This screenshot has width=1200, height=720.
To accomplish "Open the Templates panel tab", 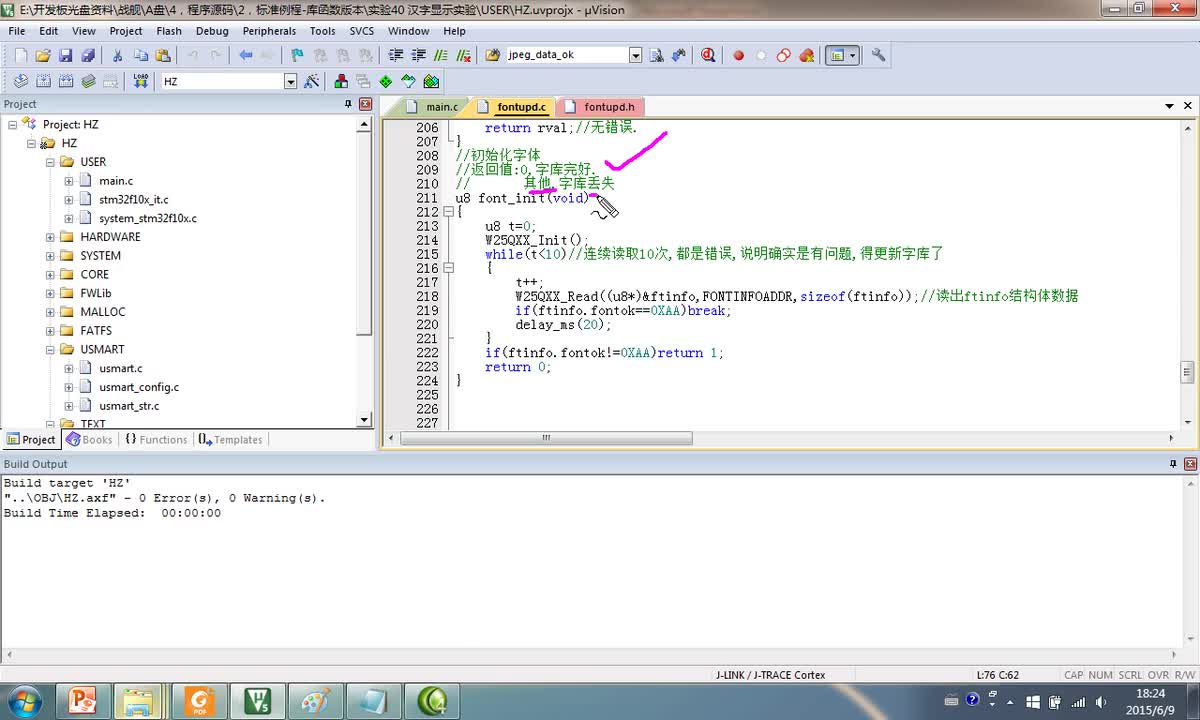I will [x=230, y=439].
